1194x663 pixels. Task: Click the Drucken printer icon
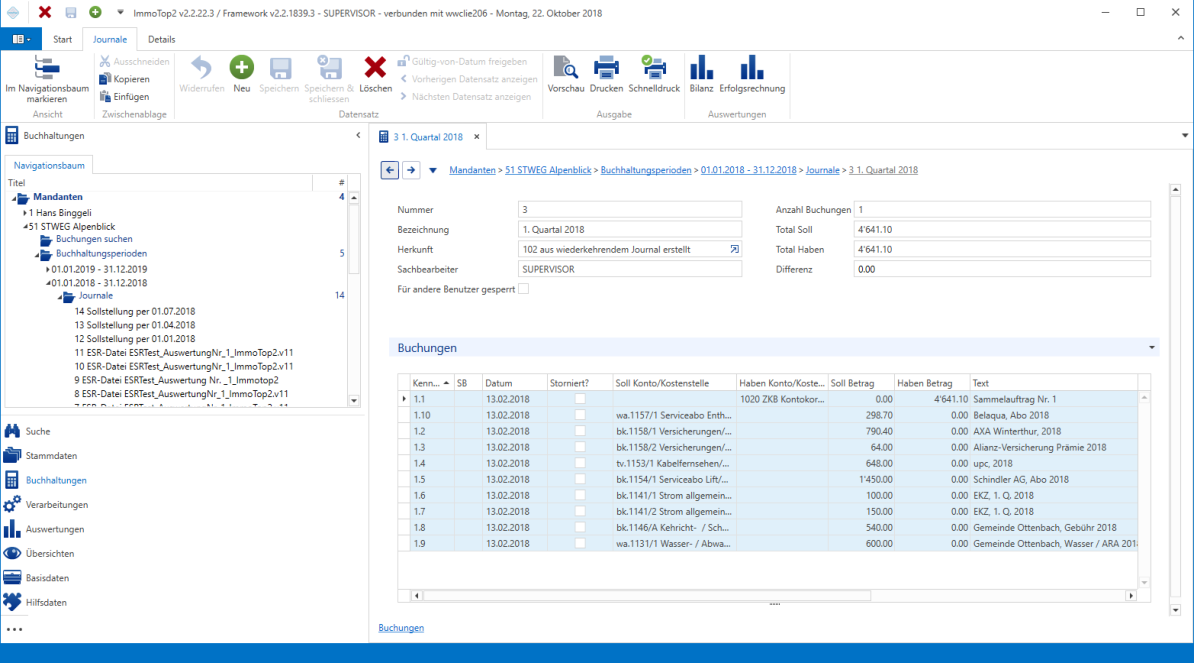pos(606,68)
